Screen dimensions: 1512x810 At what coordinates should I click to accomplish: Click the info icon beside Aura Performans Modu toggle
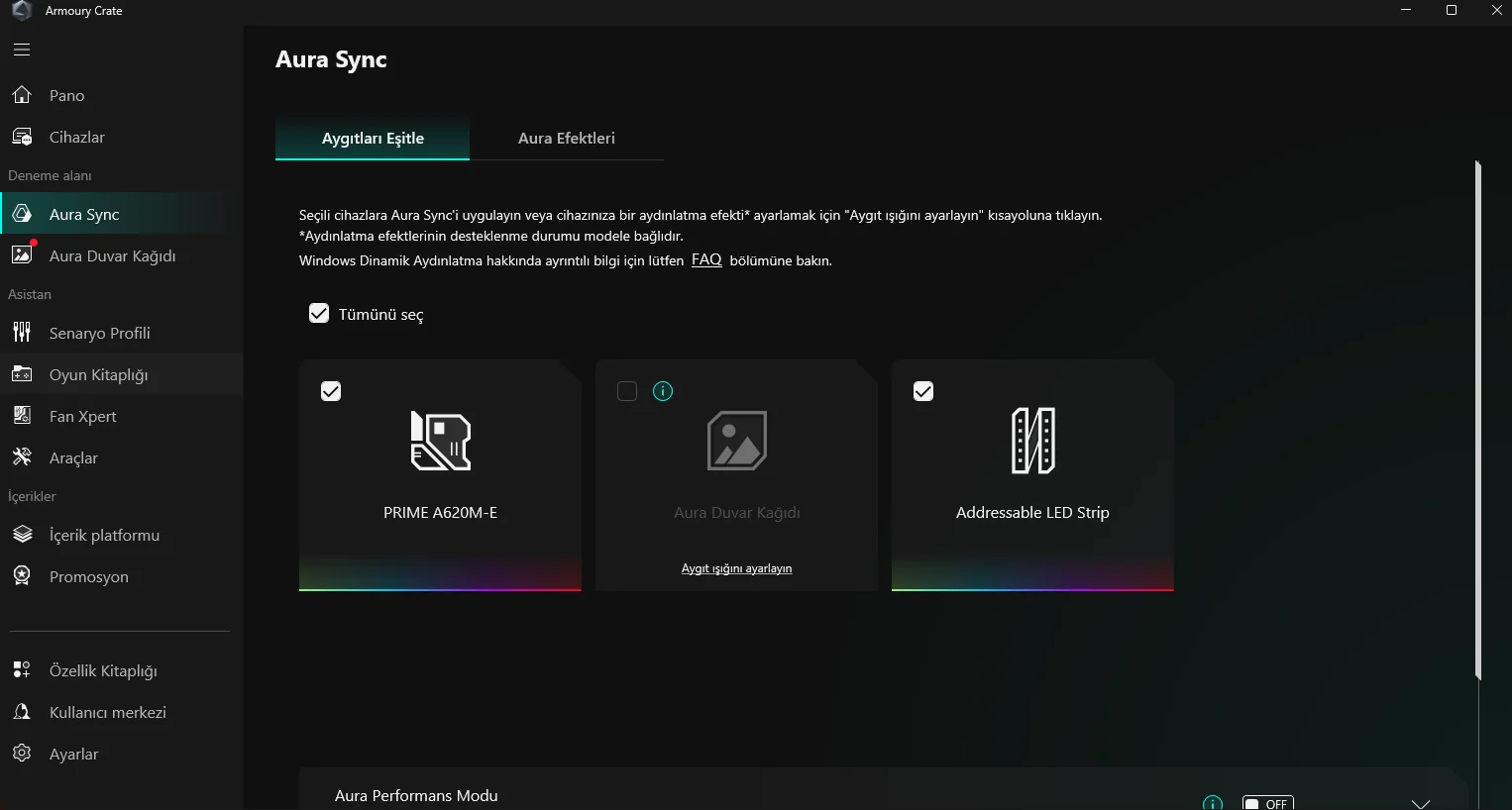[1213, 802]
